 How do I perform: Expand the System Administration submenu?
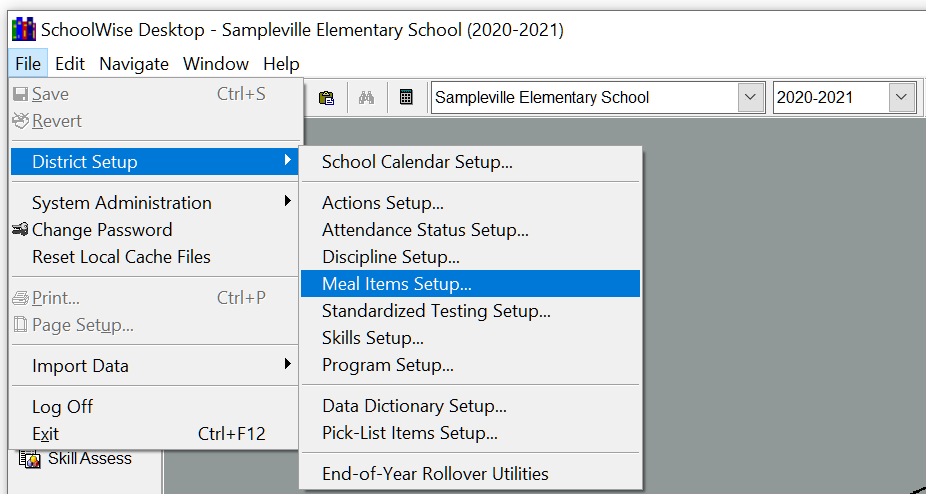[155, 203]
